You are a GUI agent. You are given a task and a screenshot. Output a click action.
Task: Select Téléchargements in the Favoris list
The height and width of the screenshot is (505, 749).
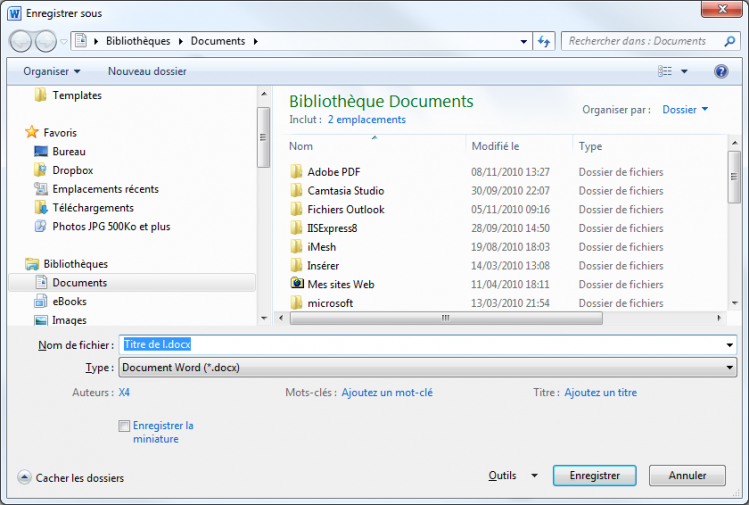(x=92, y=208)
